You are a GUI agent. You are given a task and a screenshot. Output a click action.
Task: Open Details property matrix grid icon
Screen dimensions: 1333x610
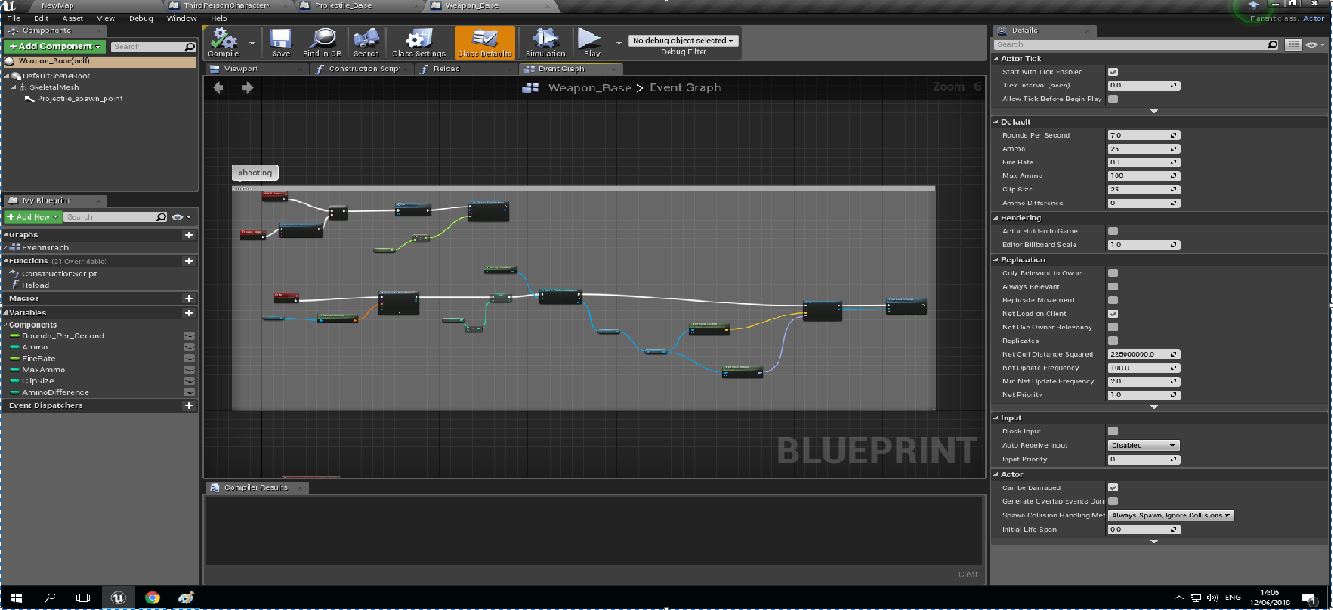1294,45
